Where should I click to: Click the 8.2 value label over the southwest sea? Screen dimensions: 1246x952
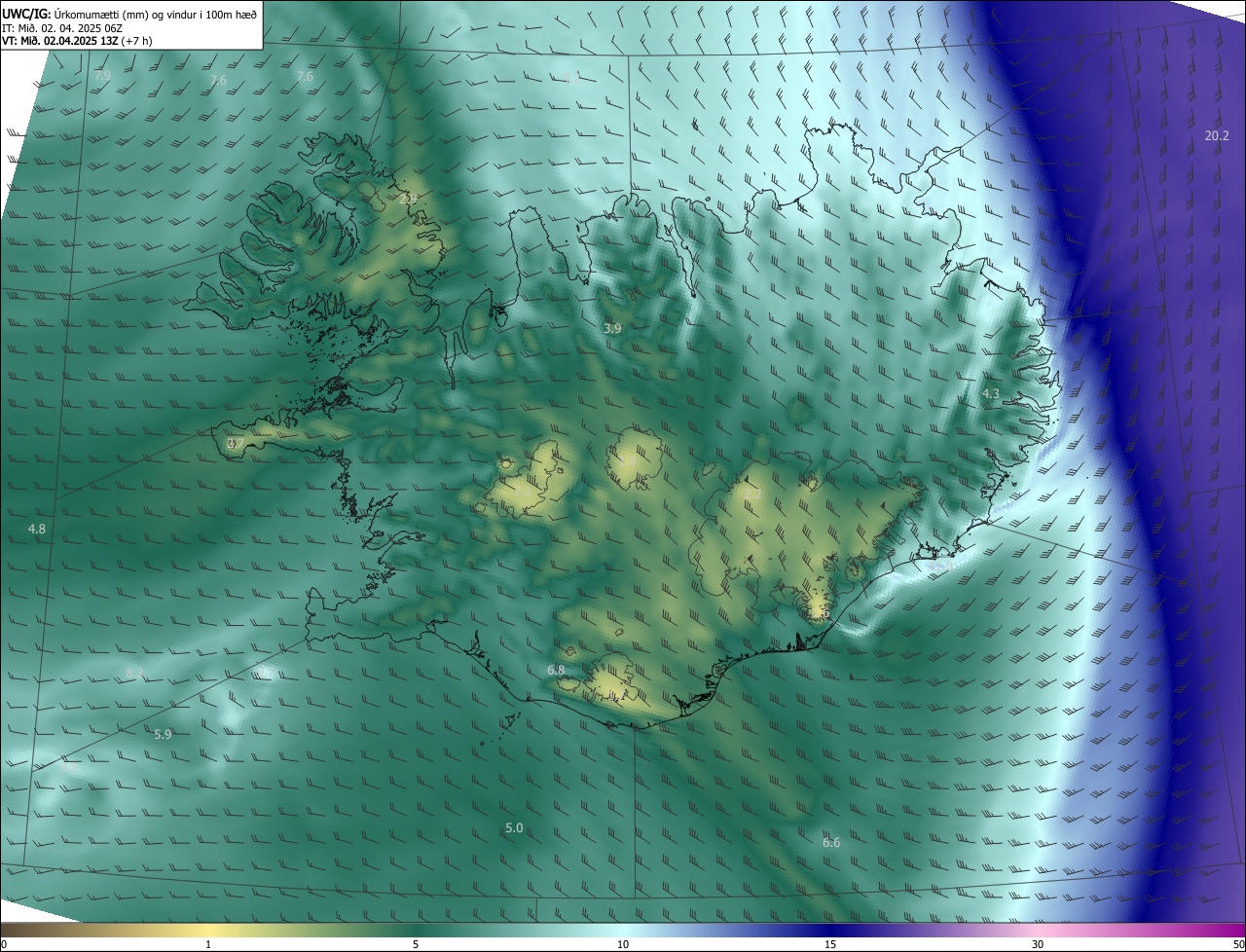coord(134,673)
